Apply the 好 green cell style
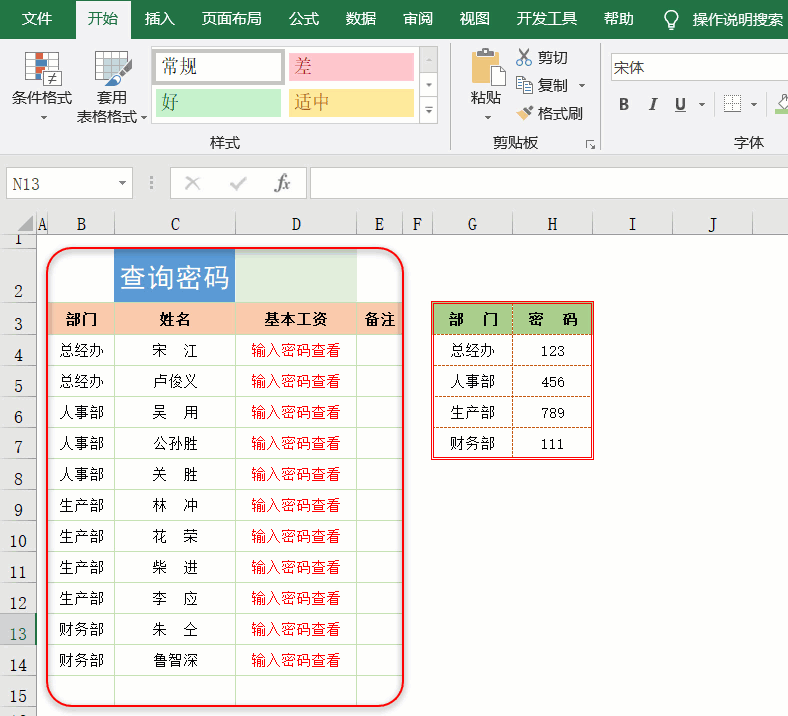This screenshot has height=716, width=788. (218, 103)
